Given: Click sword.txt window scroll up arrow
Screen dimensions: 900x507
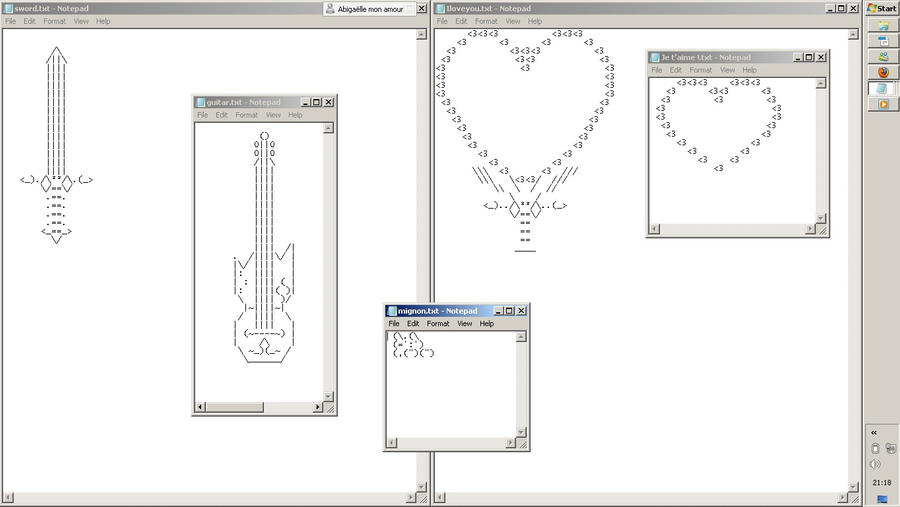Looking at the screenshot, I should 421,34.
